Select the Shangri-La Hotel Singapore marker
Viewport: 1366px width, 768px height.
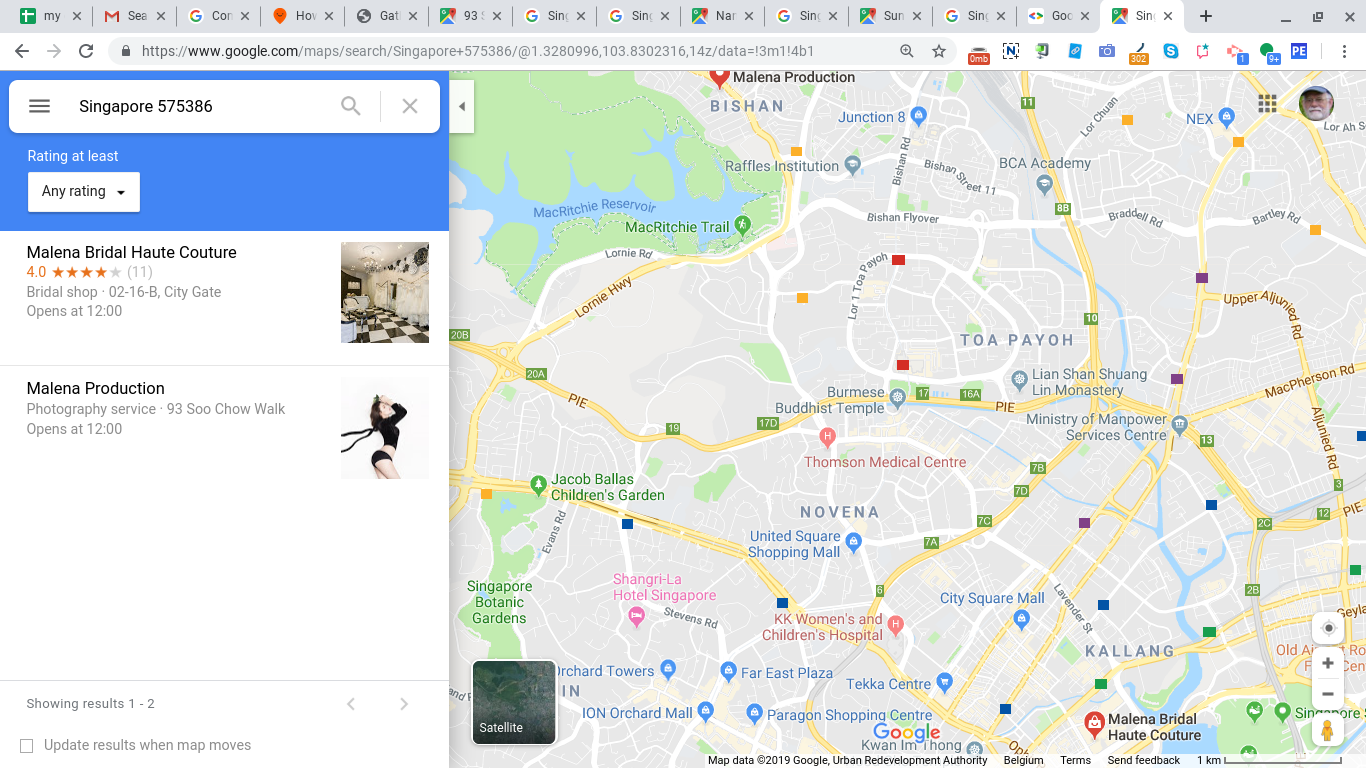click(636, 616)
